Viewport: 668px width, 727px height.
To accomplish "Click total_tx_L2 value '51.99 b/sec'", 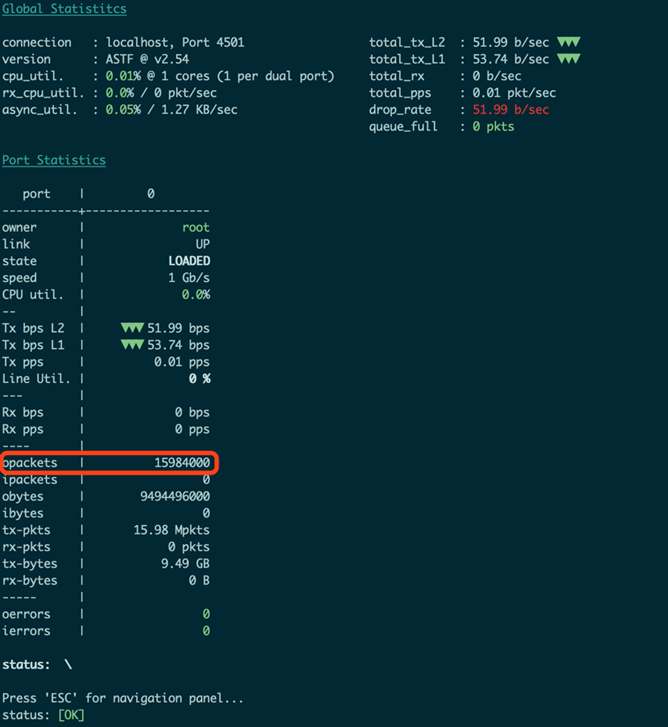I will 510,43.
